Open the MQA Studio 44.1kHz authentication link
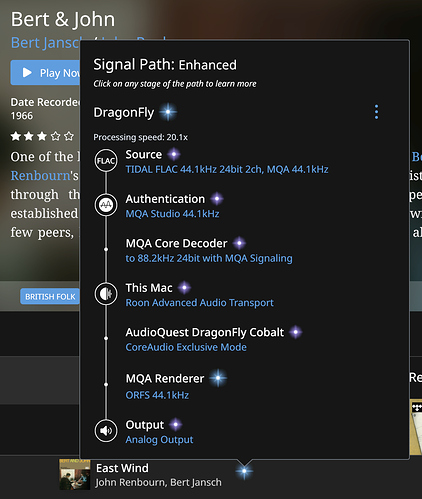The image size is (422, 499). [172, 214]
